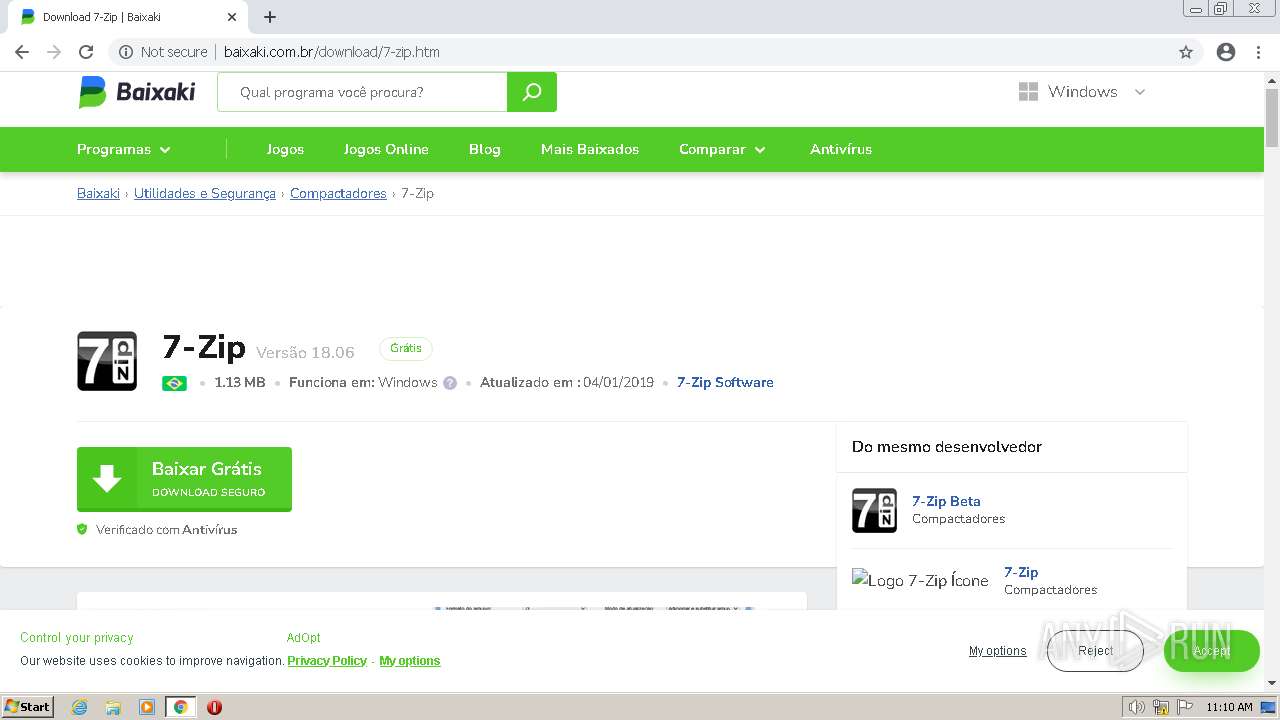Click the Logo 7-Zip Ícone image
Screen dimensions: 1280x720
tap(920, 580)
